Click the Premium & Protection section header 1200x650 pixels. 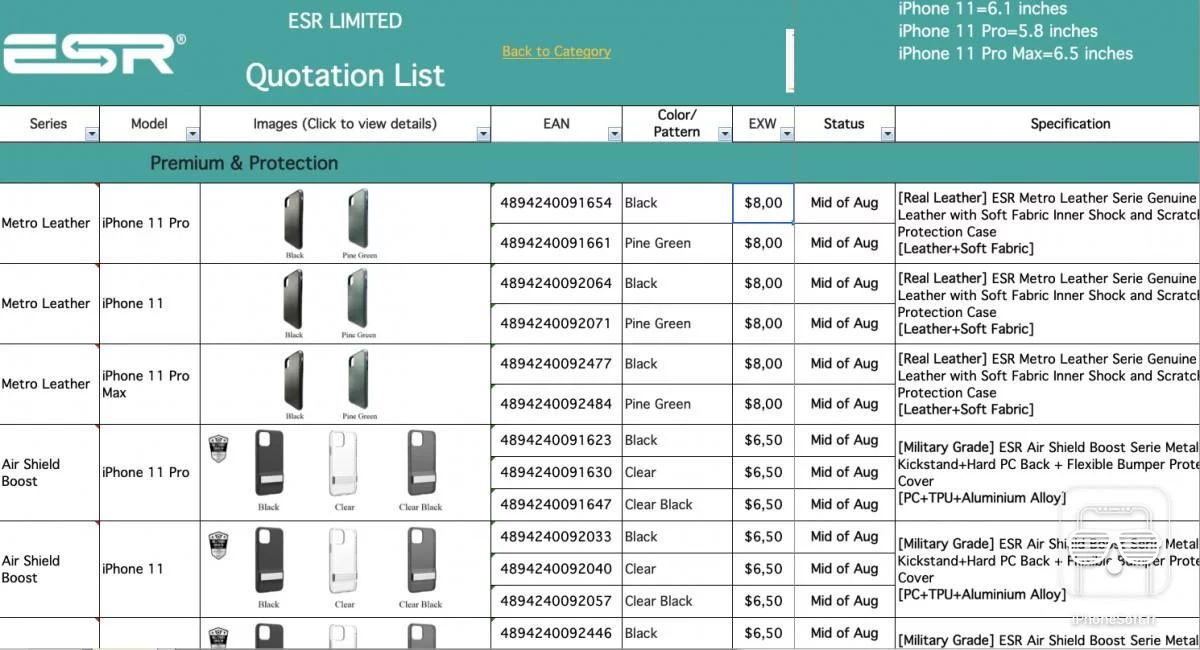click(x=244, y=163)
